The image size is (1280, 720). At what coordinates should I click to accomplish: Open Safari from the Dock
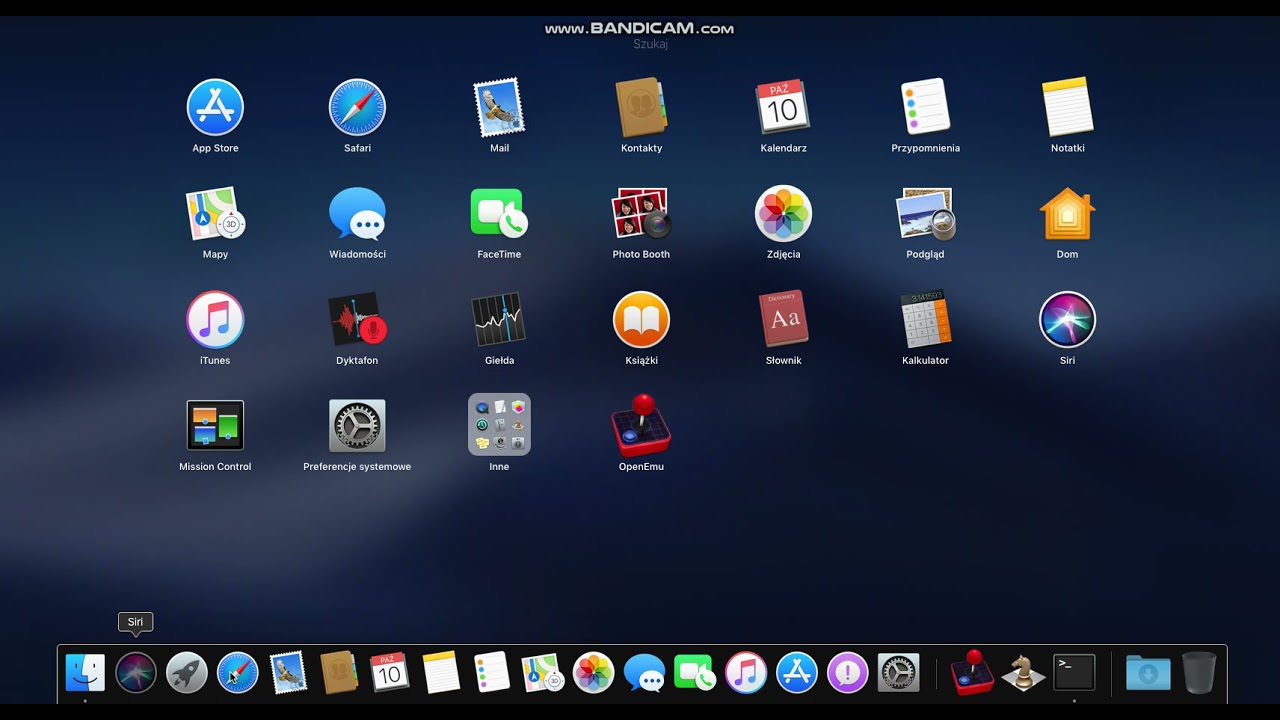tap(238, 673)
